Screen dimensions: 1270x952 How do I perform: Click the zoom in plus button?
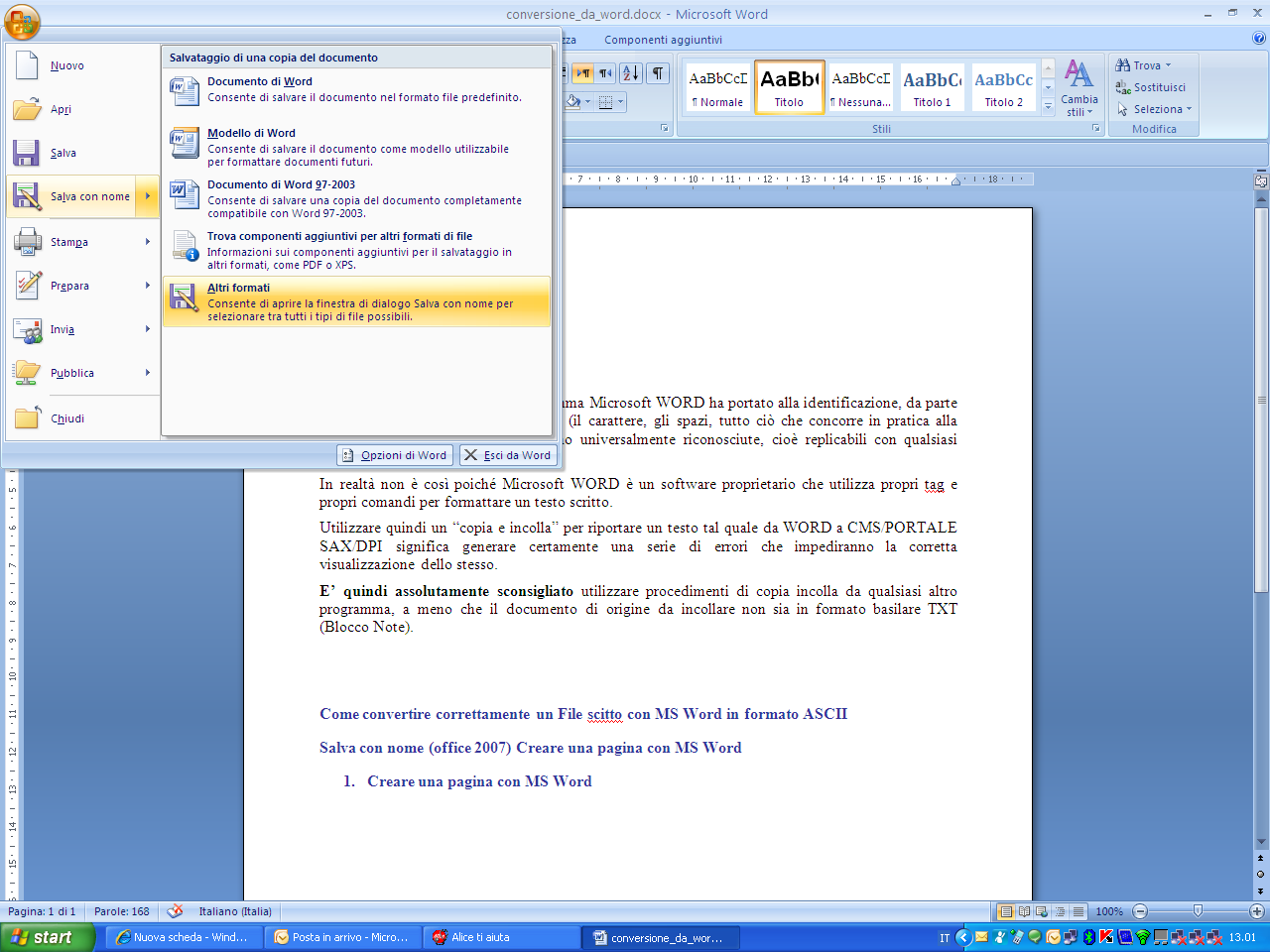pyautogui.click(x=1256, y=911)
